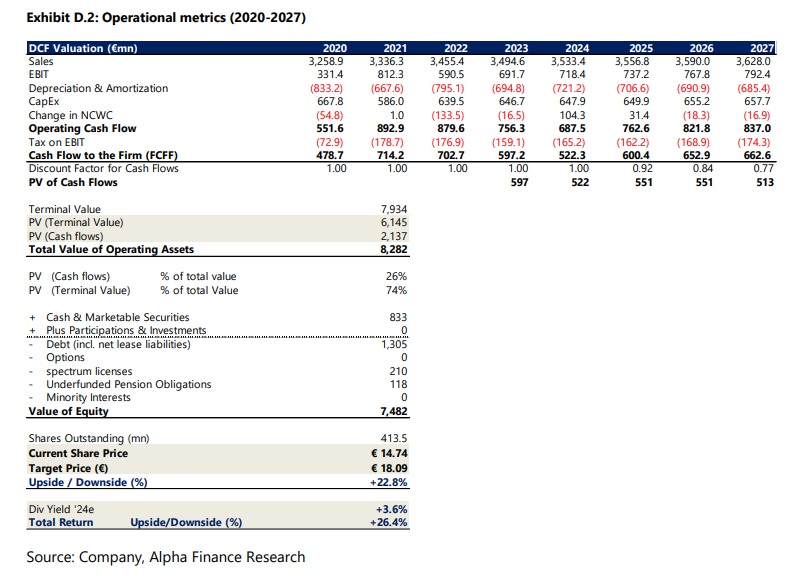The height and width of the screenshot is (582, 787).
Task: Click the 2020 FCFF value 478.7
Action: tap(330, 156)
